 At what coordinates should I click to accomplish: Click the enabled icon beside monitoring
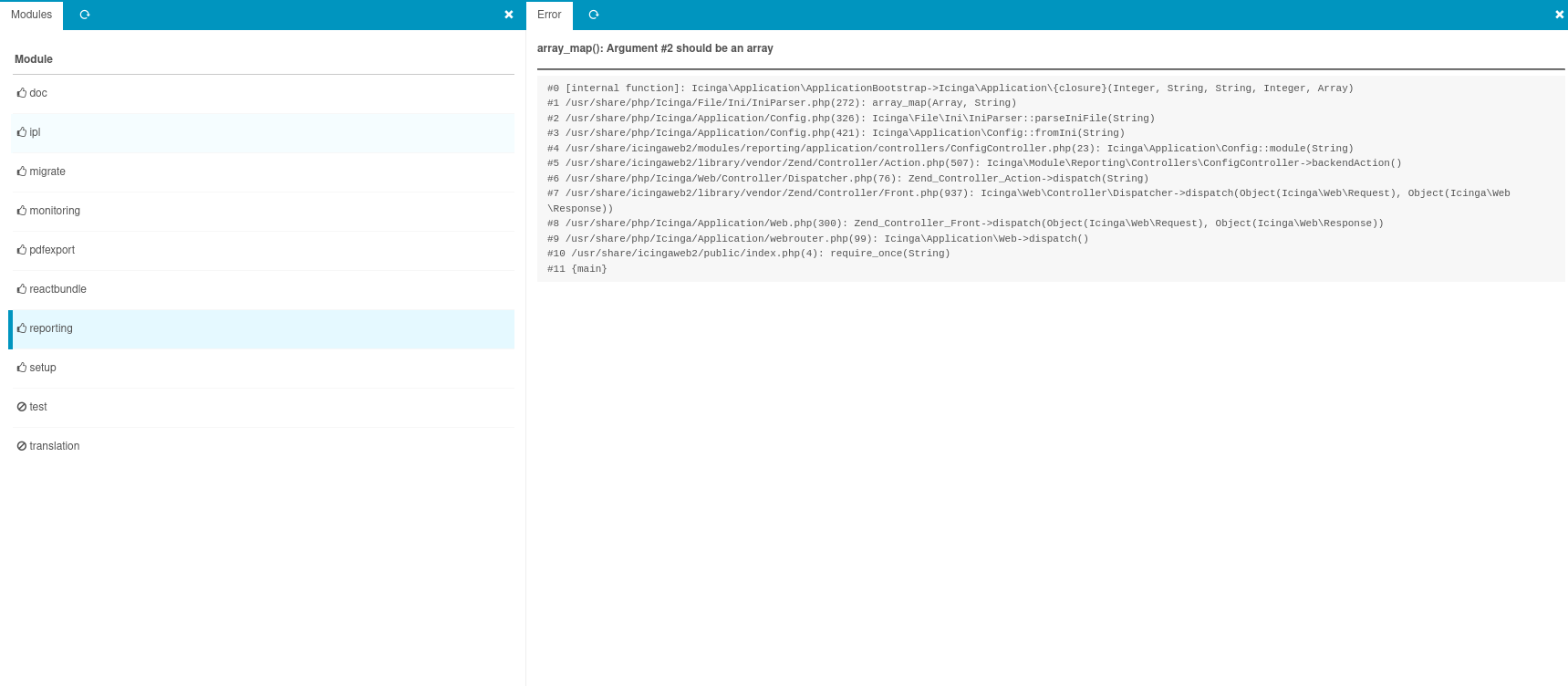coord(22,211)
